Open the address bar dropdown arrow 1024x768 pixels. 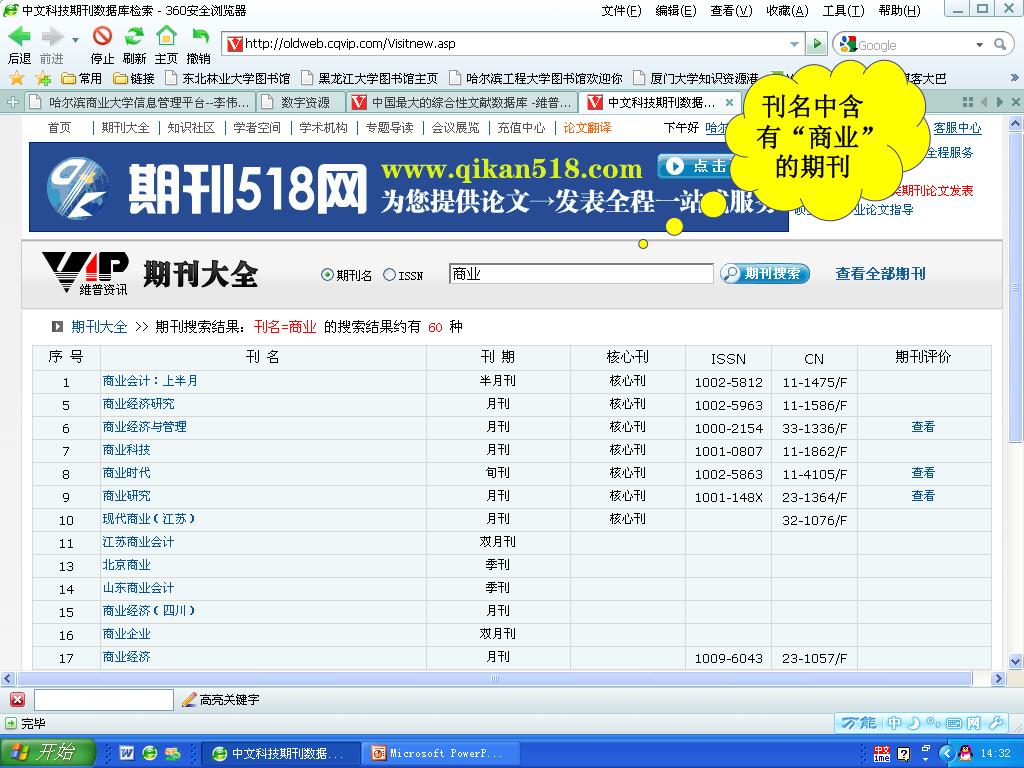[794, 44]
